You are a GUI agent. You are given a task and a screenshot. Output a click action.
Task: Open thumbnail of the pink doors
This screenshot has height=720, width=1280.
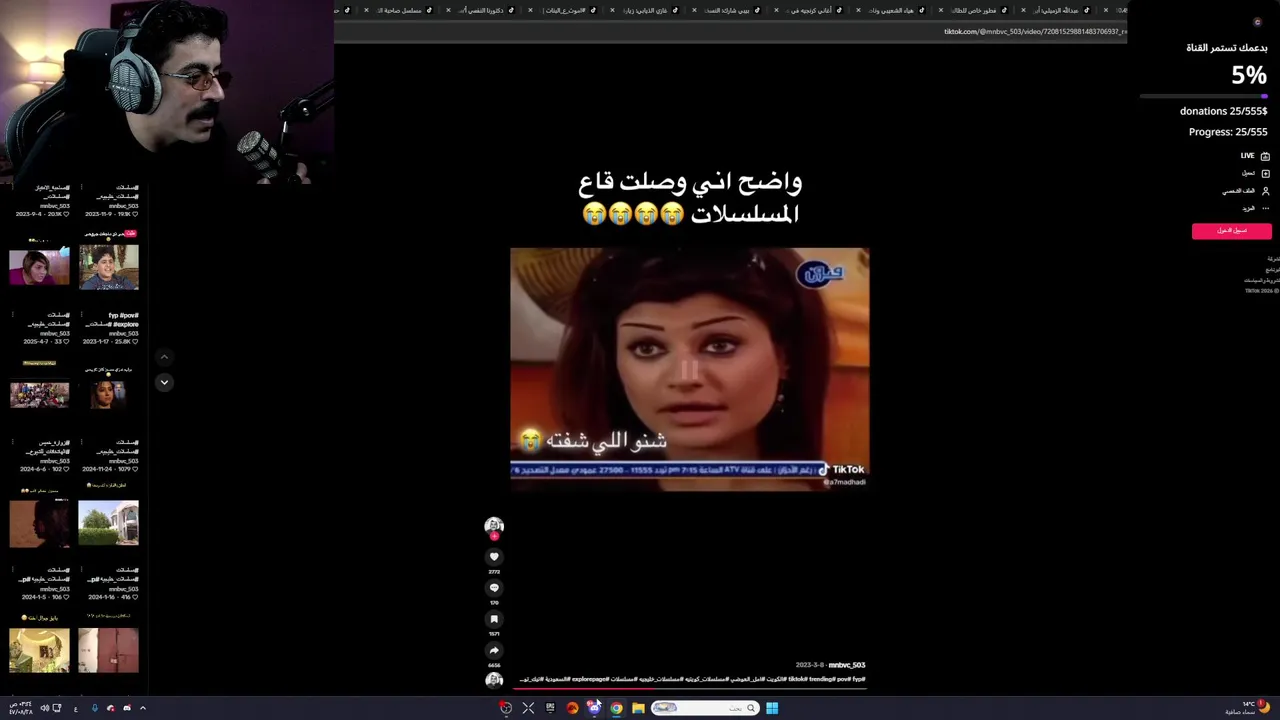coord(108,650)
